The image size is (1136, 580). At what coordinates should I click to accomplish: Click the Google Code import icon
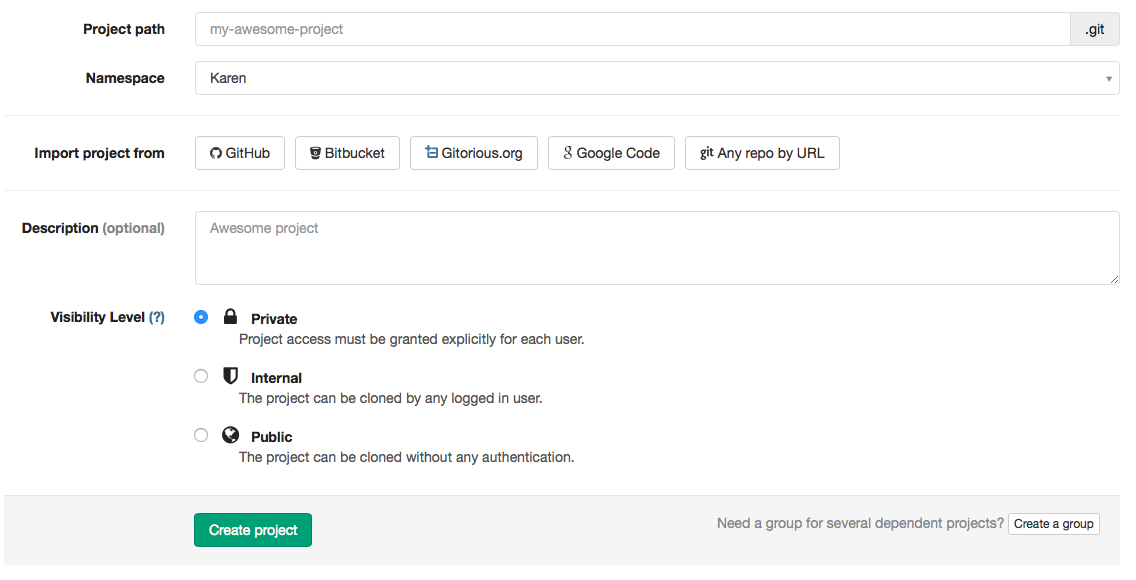[567, 152]
